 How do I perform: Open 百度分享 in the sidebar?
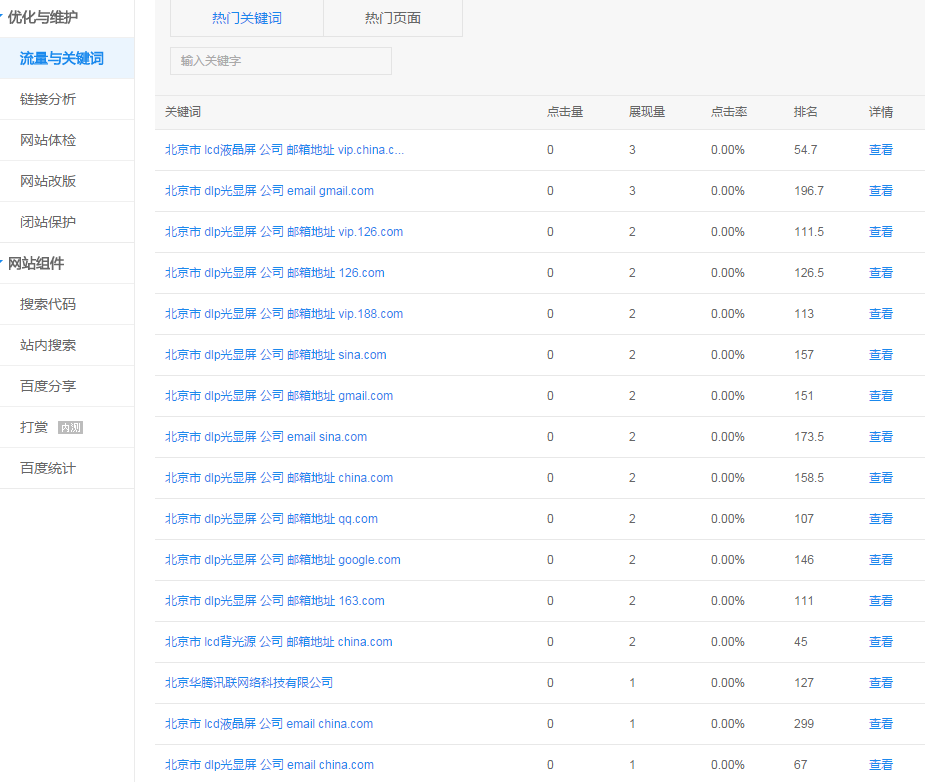(x=48, y=386)
